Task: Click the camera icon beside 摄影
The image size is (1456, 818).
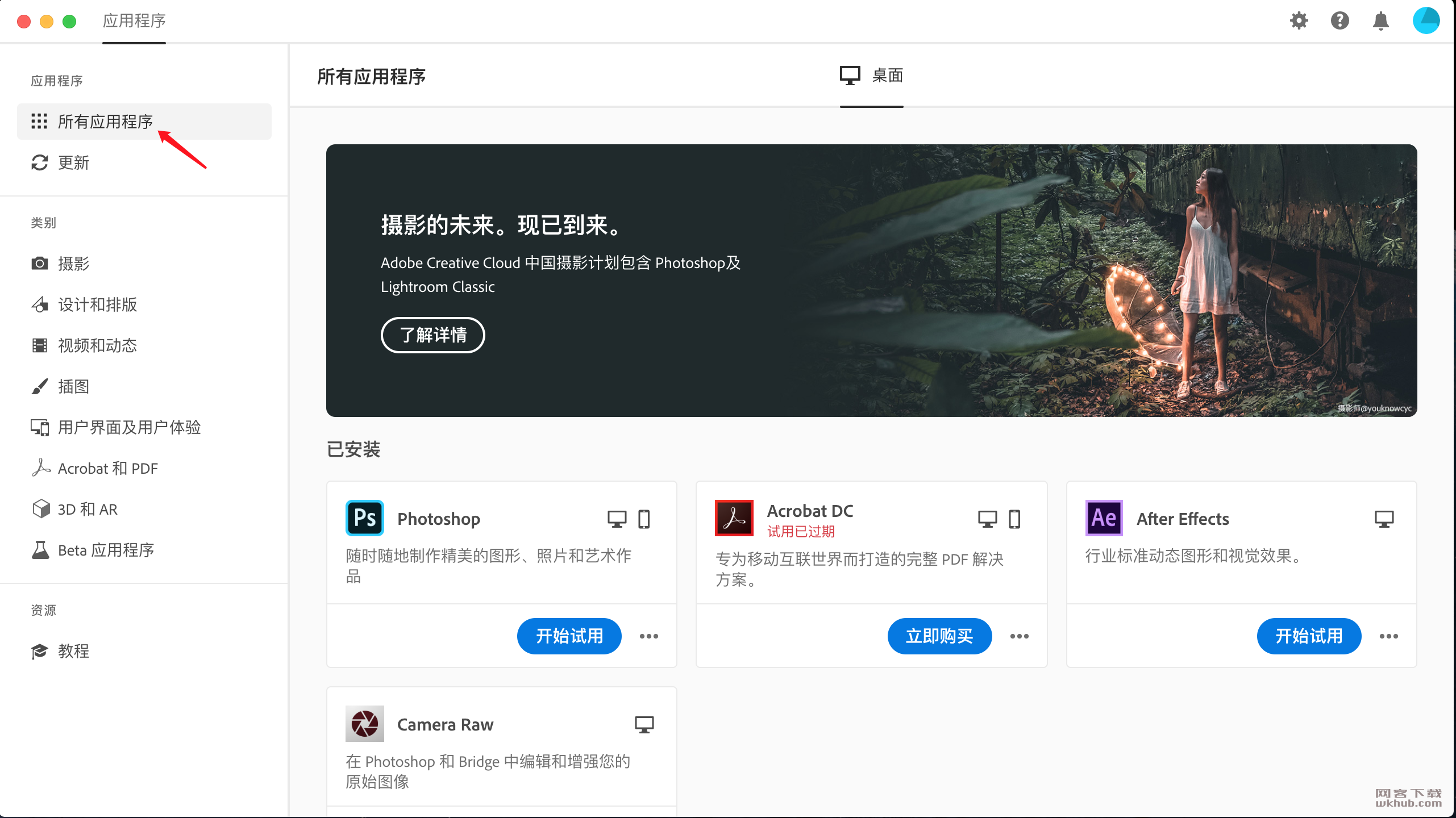Action: (39, 263)
